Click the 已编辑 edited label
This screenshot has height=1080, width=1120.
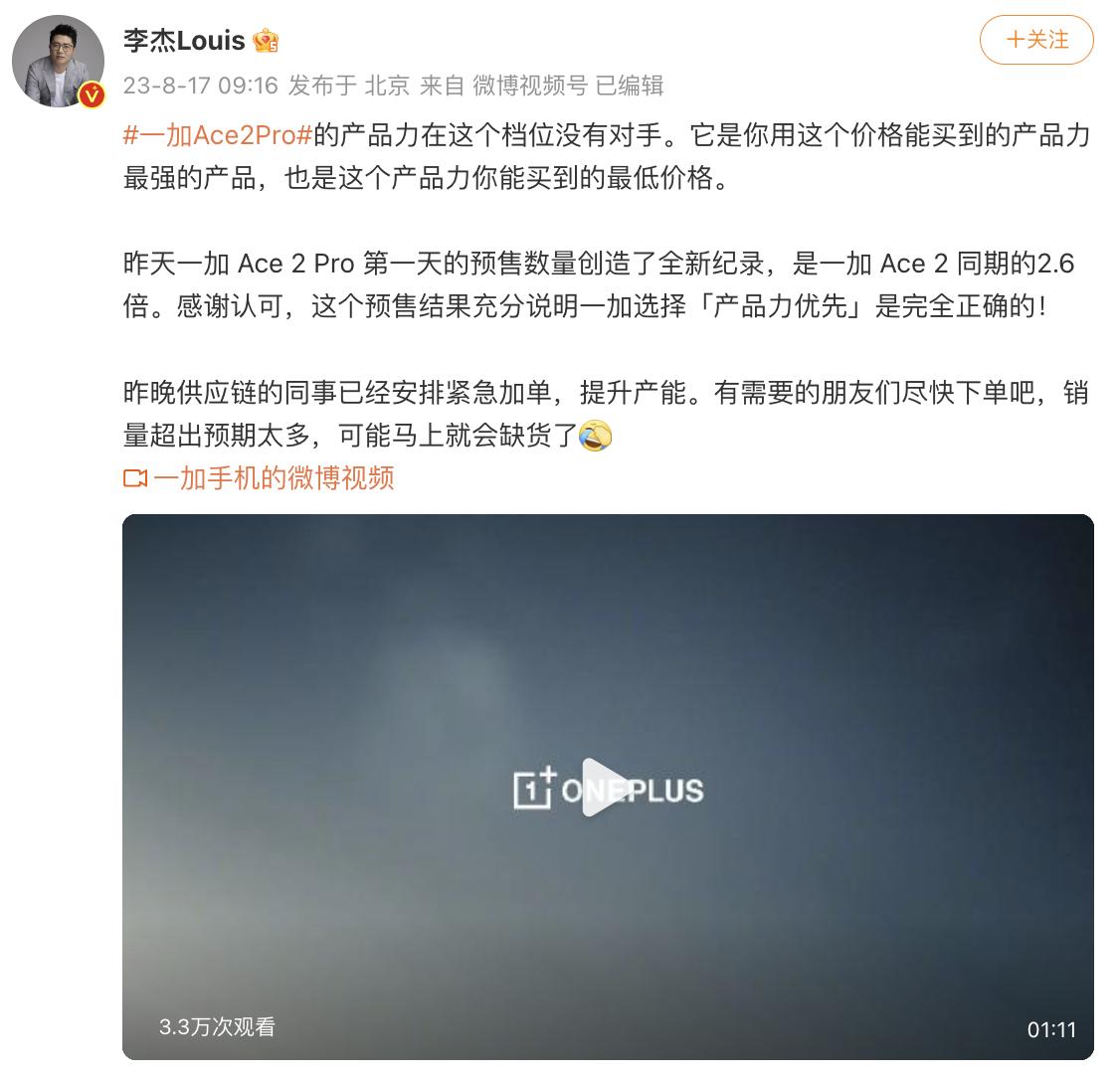(x=630, y=86)
